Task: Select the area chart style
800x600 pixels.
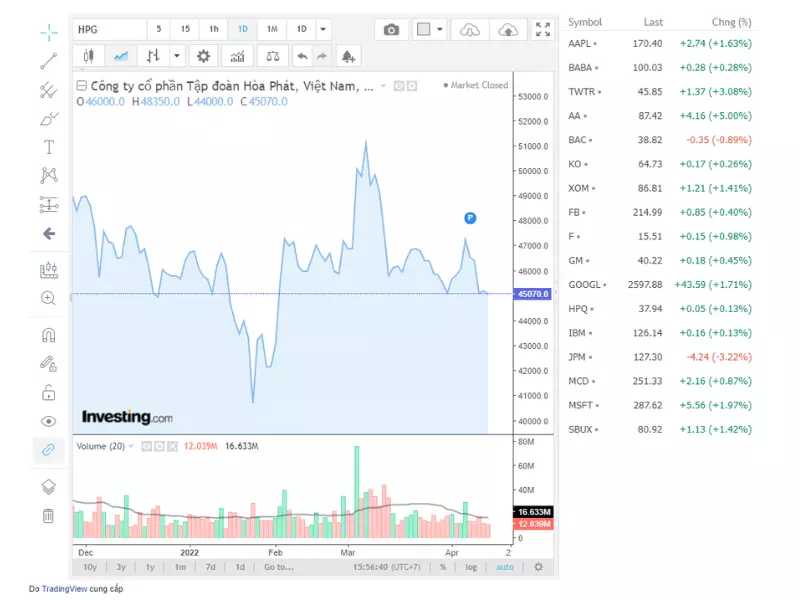Action: [120, 56]
